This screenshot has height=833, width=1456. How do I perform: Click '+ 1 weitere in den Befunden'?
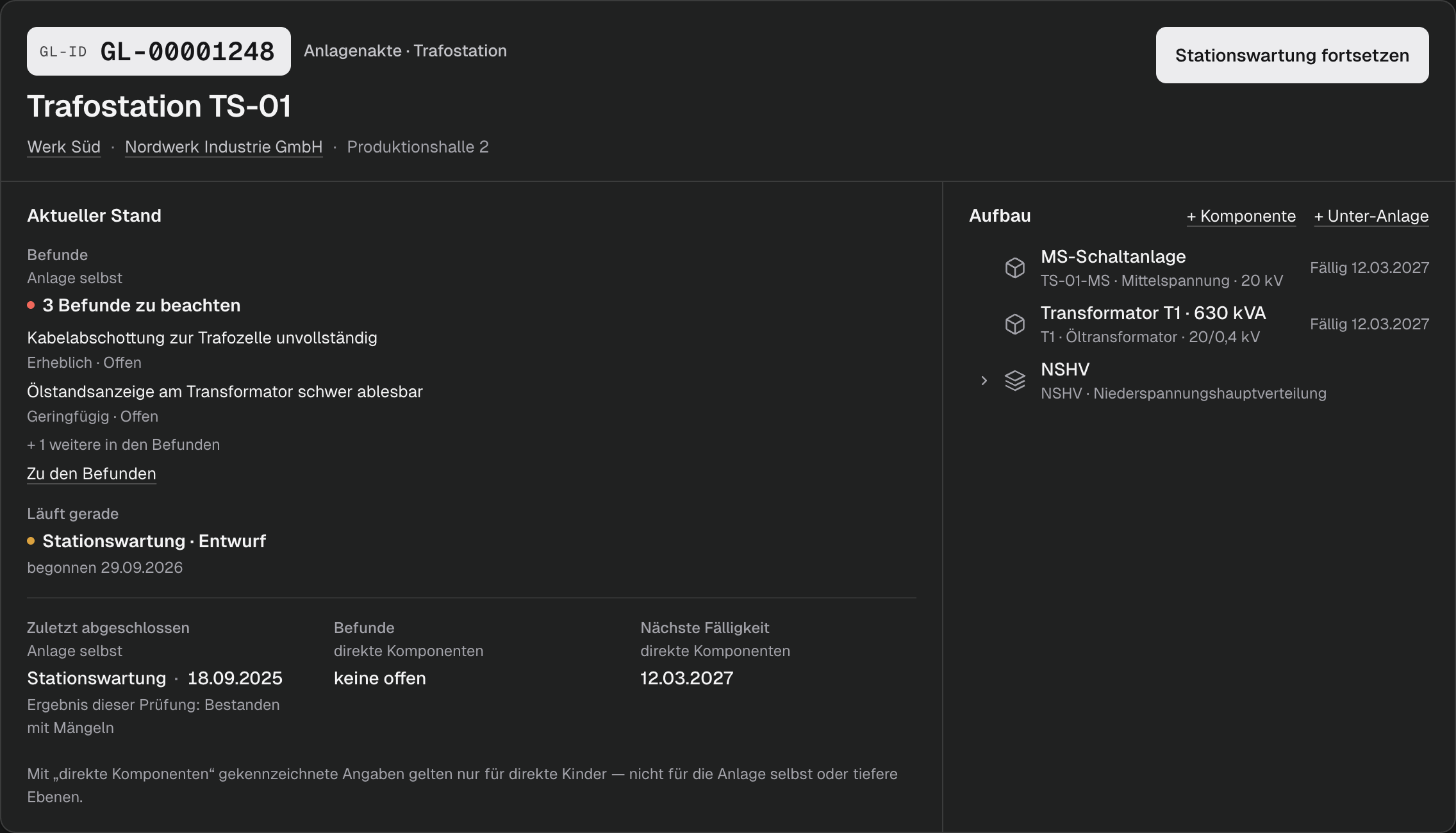click(x=123, y=445)
